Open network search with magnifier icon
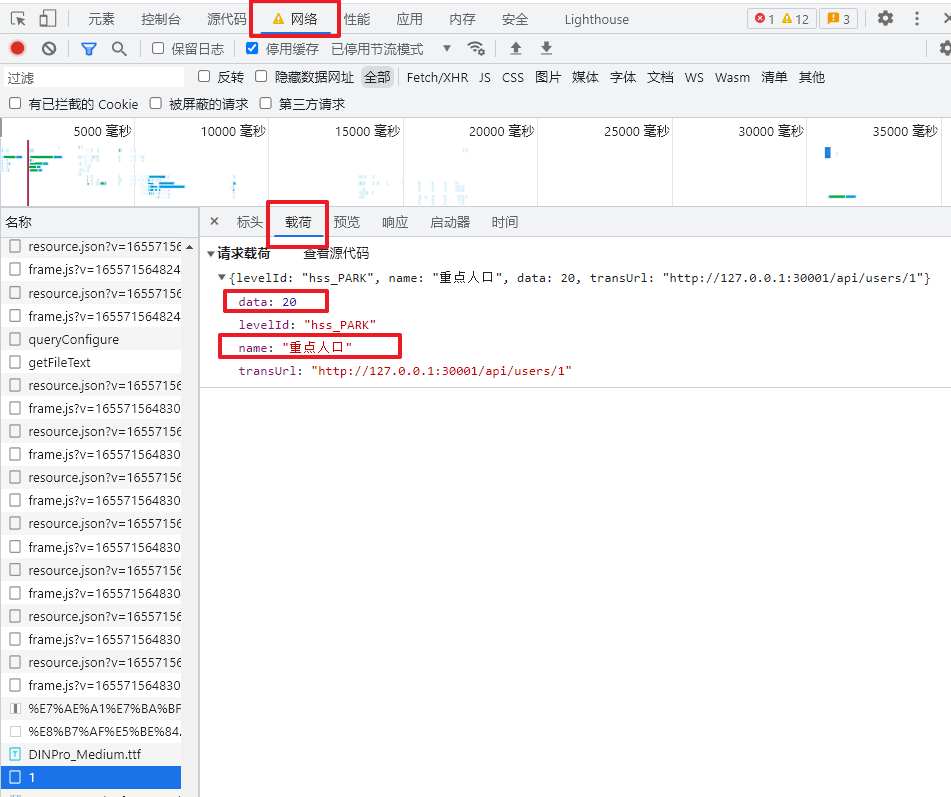This screenshot has width=951, height=797. [x=119, y=49]
